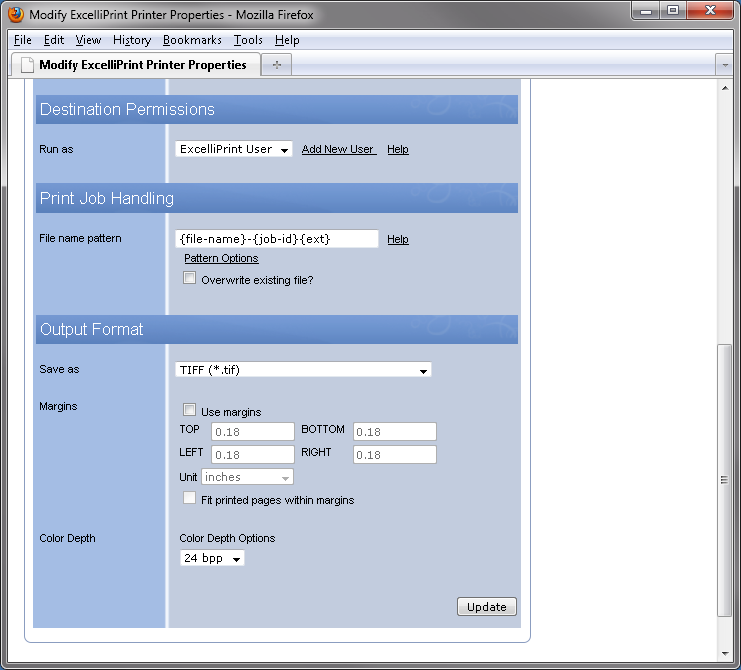Click Help link beside file name pattern

click(398, 239)
